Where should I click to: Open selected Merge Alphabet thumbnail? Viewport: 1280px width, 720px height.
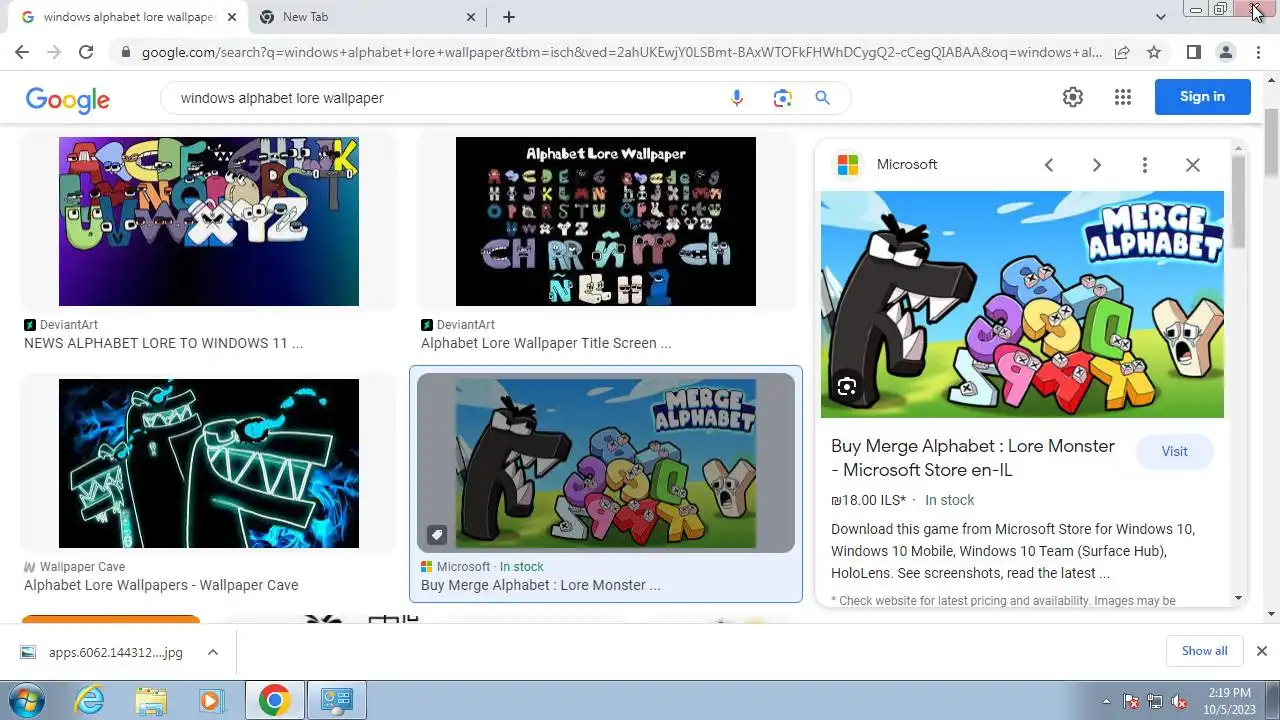[x=606, y=463]
